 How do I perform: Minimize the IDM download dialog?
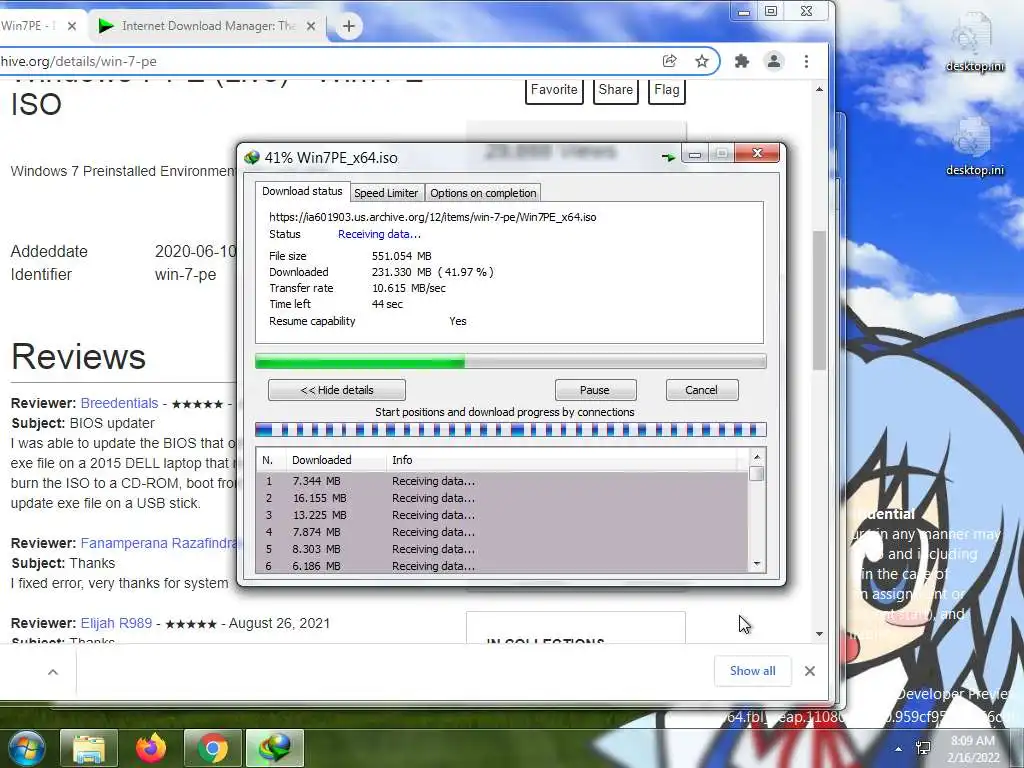tap(695, 154)
